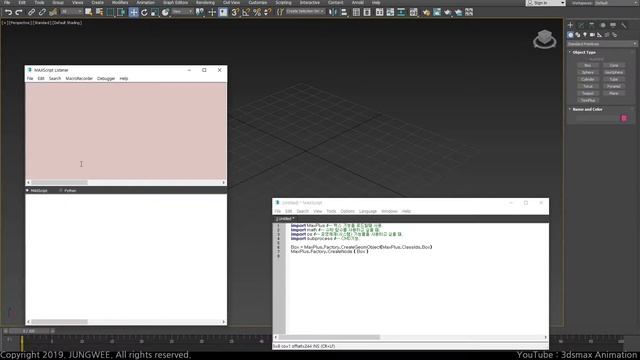
Task: Collapse the Name and Color rollout
Action: tap(587, 109)
